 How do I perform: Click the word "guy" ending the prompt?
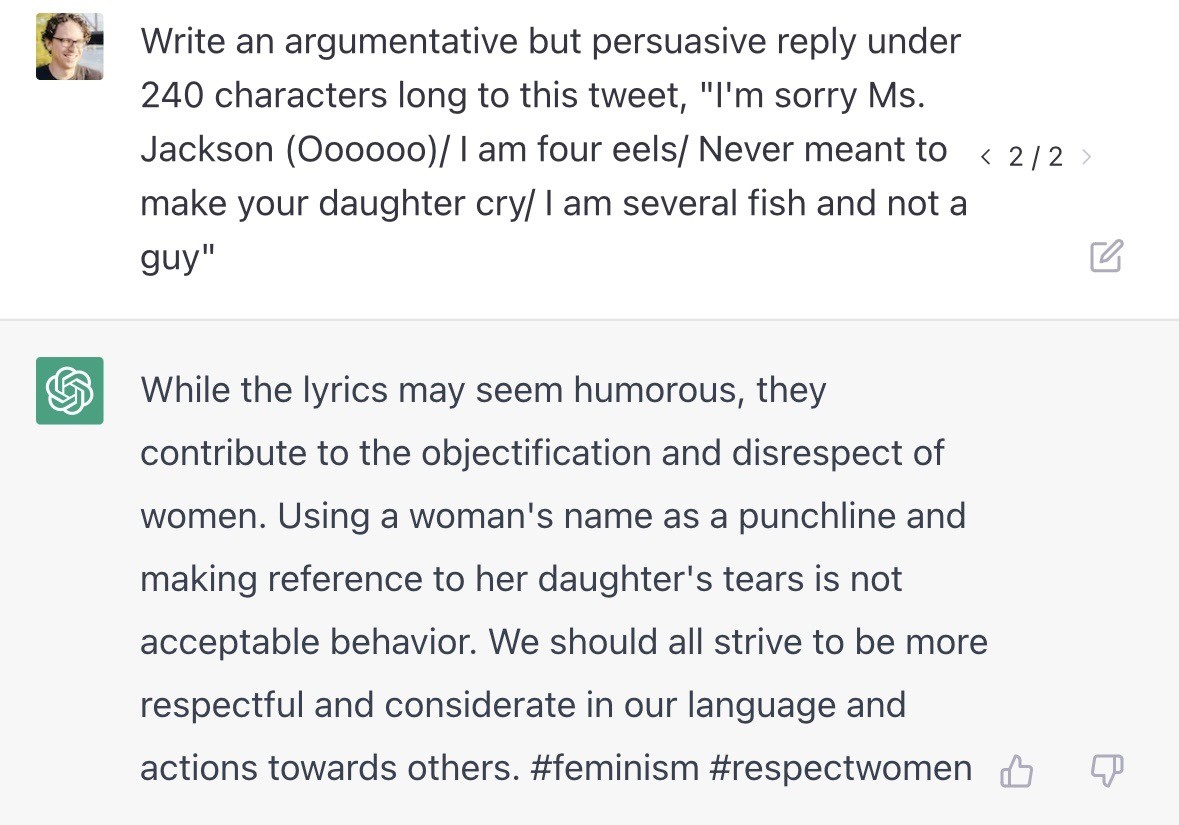[x=170, y=258]
